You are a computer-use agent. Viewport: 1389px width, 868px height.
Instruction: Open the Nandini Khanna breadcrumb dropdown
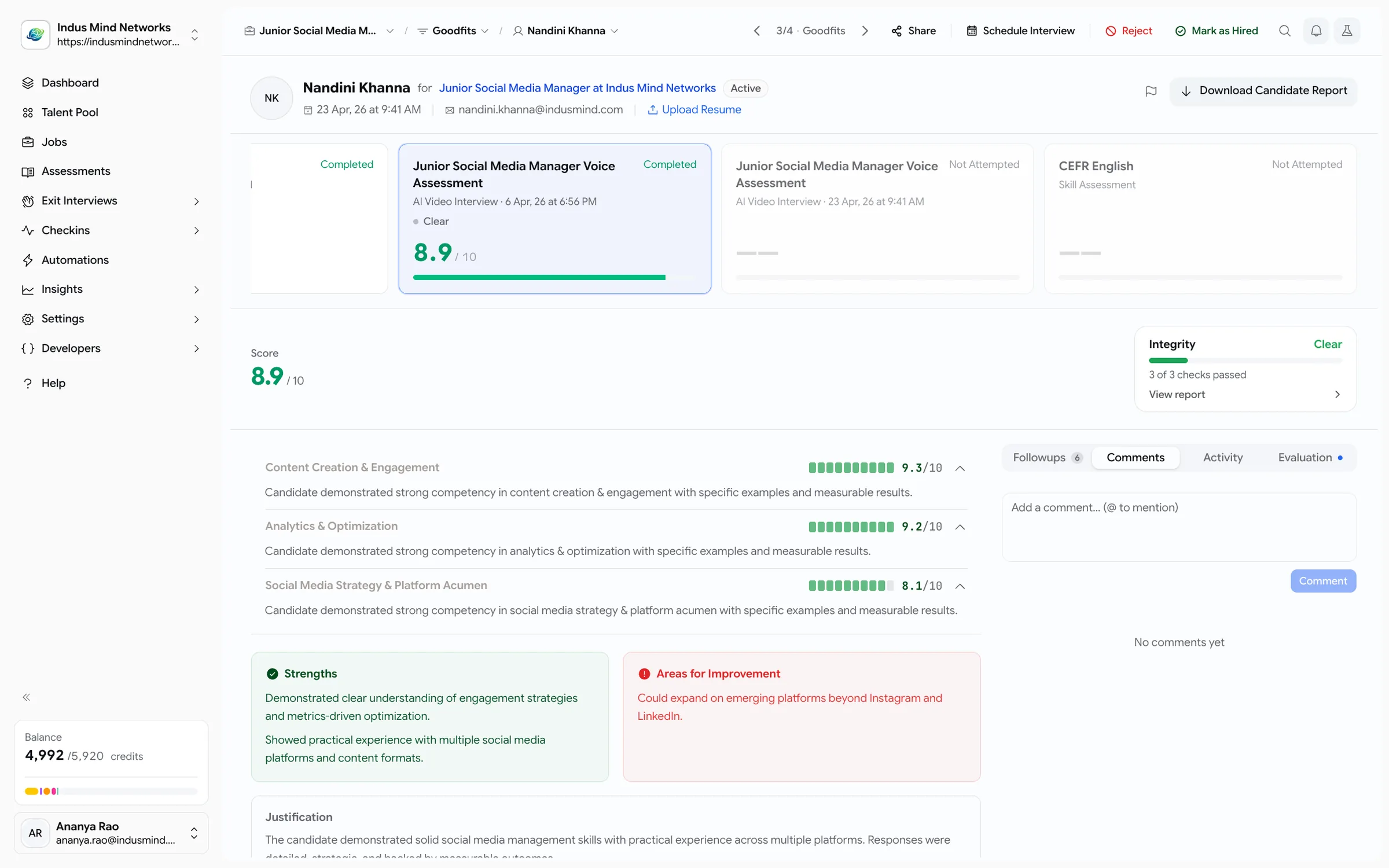coord(565,31)
